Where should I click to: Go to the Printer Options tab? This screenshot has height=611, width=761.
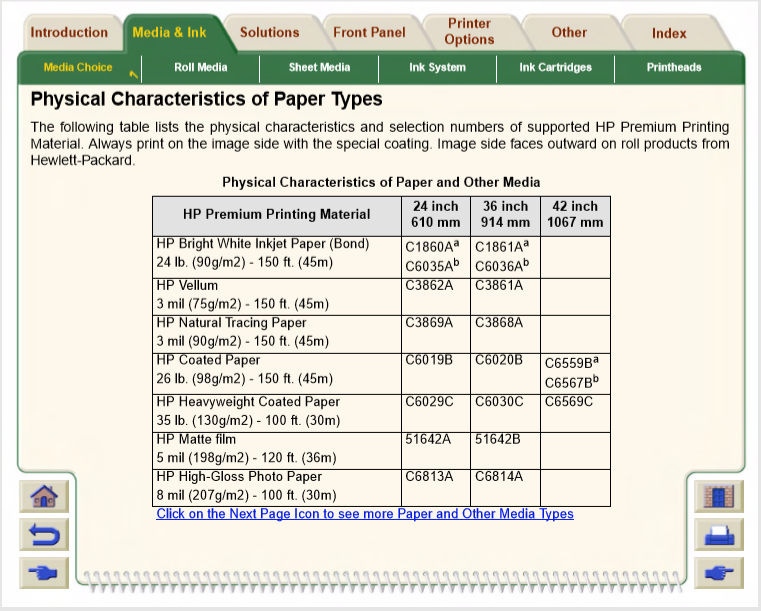pos(469,31)
